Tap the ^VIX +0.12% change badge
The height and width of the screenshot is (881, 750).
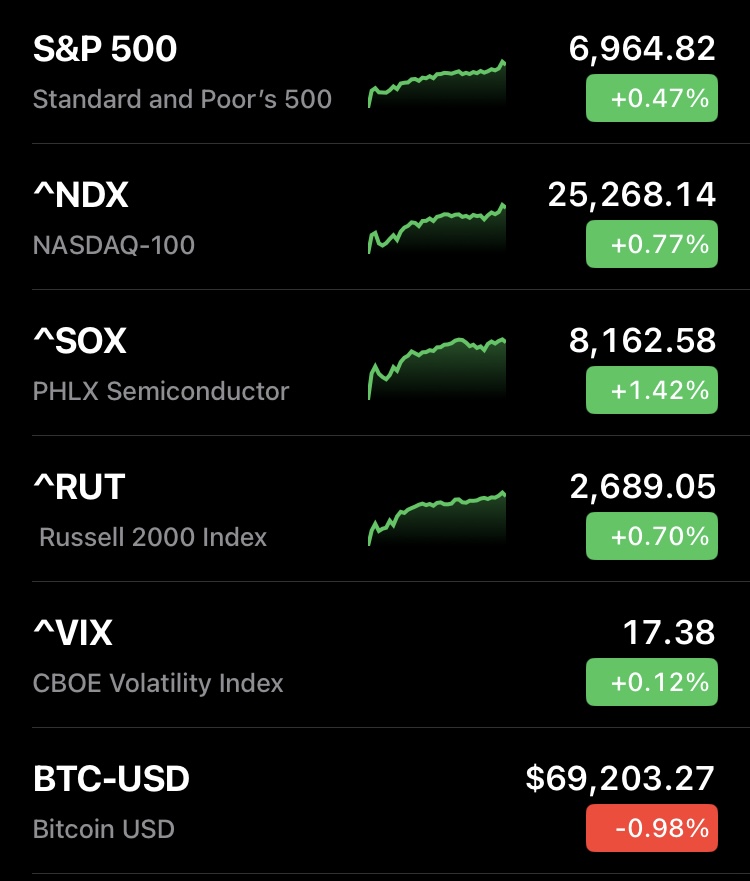pyautogui.click(x=651, y=682)
